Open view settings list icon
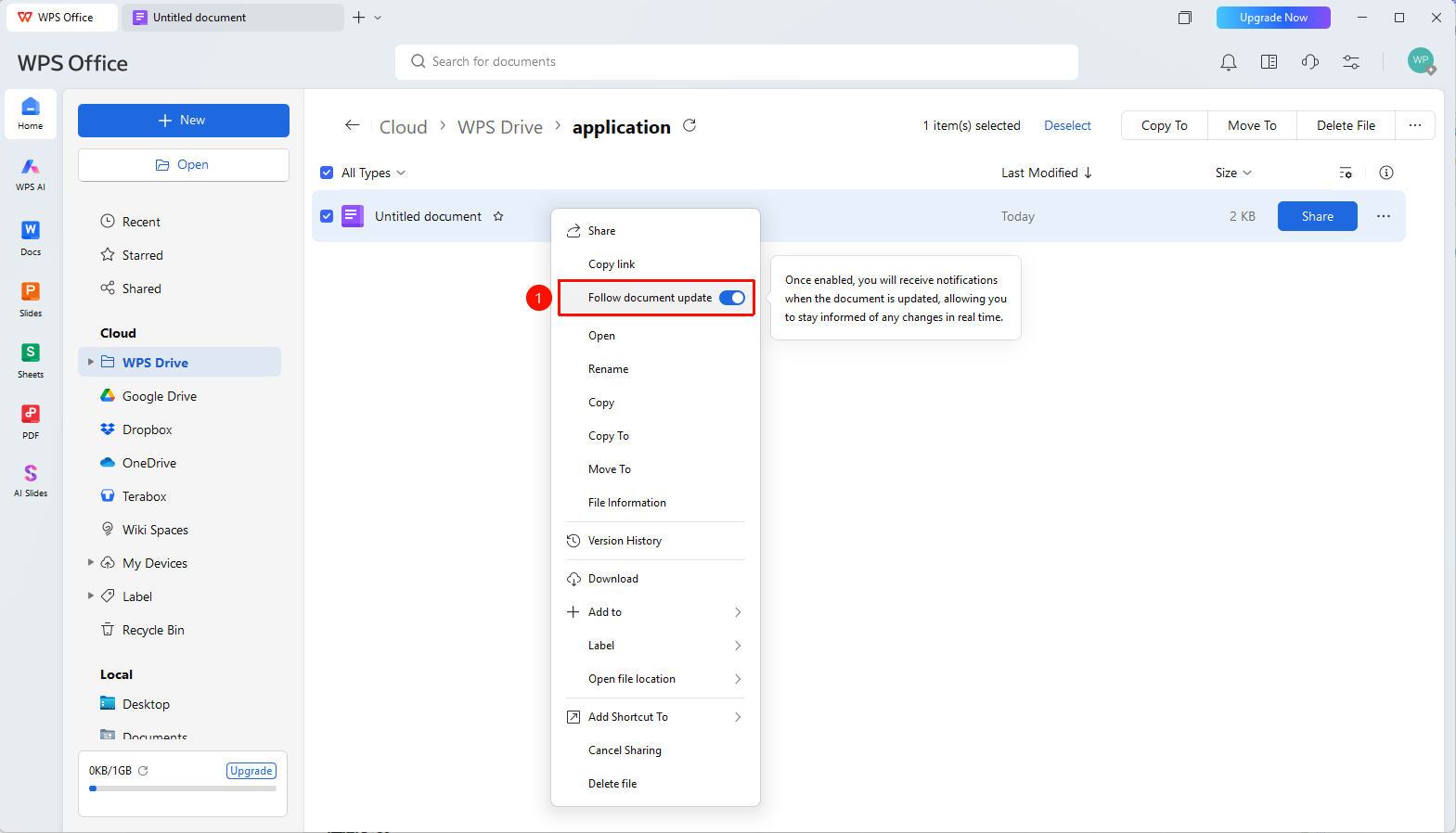 click(x=1346, y=173)
